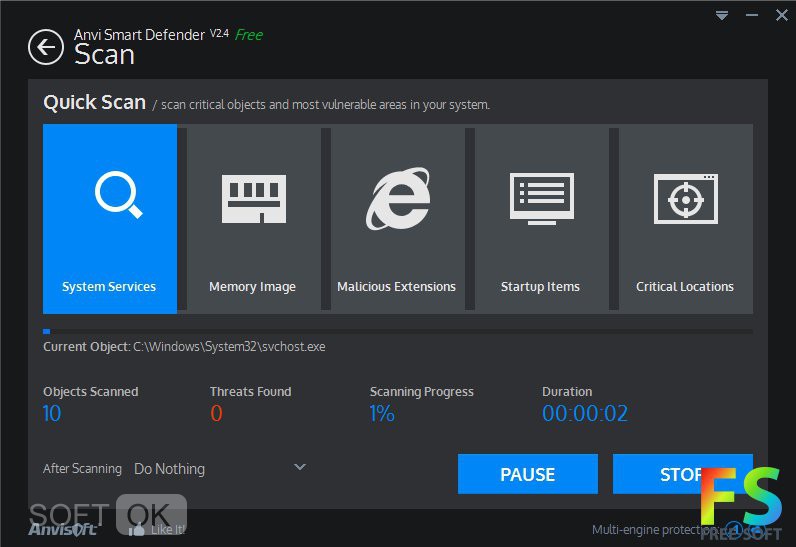Click the Objects Scanned value 10
The width and height of the screenshot is (796, 547).
click(x=52, y=414)
